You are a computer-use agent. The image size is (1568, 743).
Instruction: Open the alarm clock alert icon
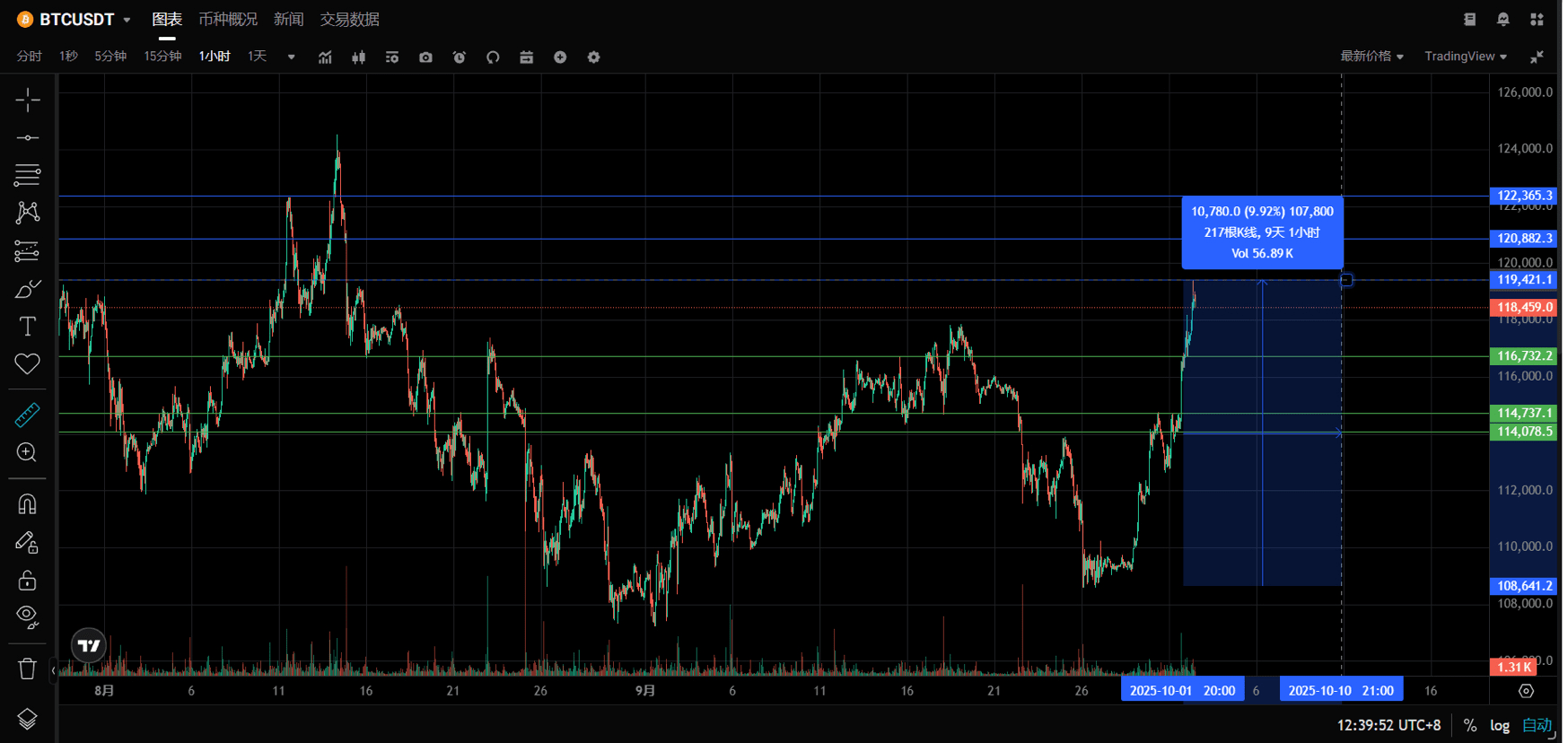pyautogui.click(x=459, y=57)
